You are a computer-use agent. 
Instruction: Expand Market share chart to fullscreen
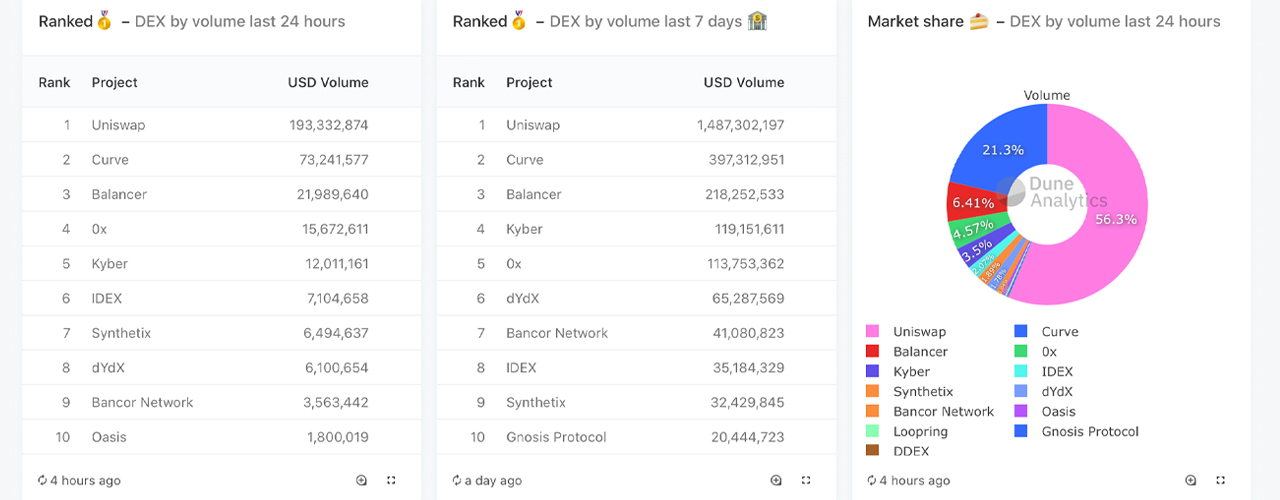[1221, 480]
